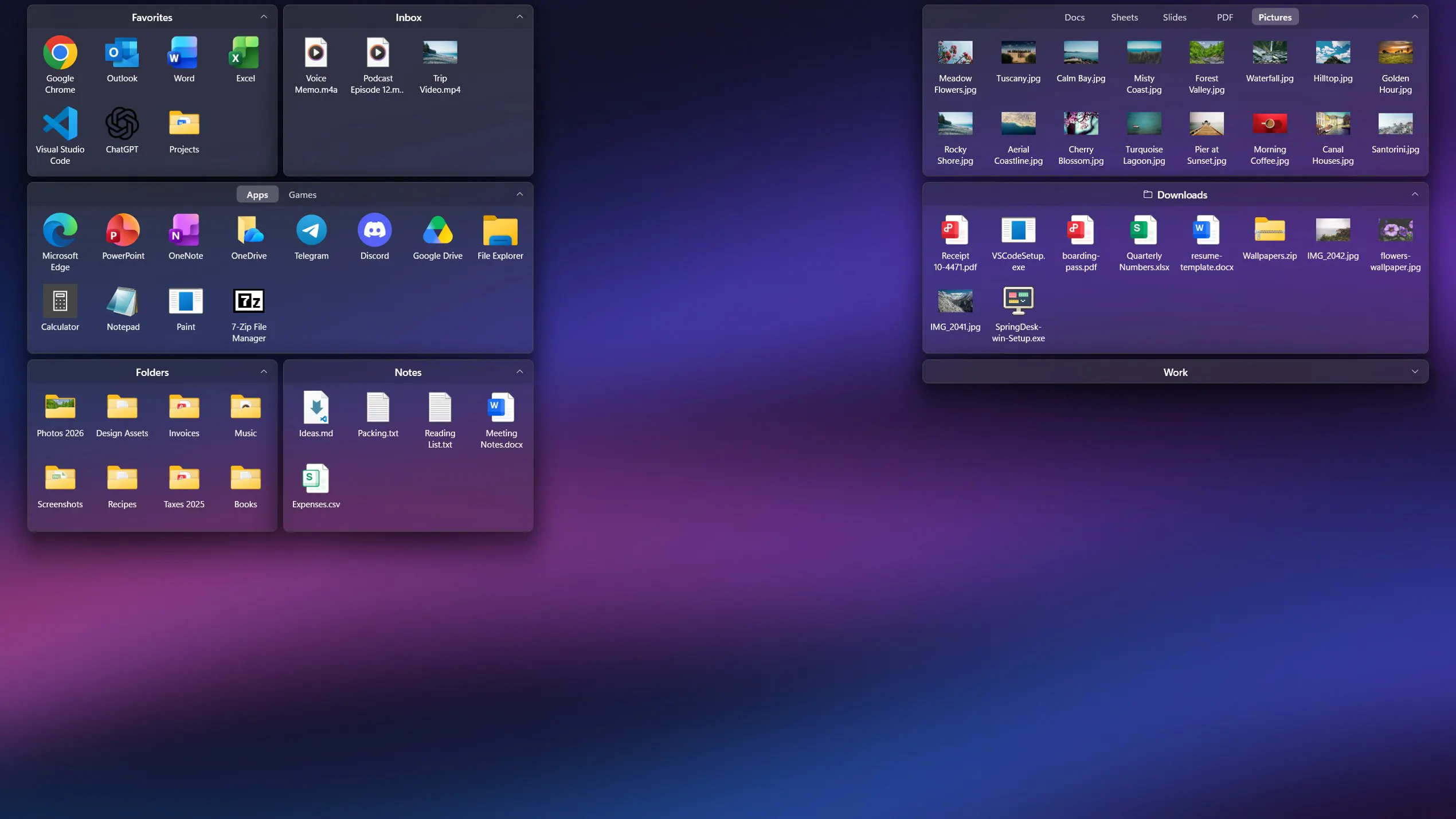Open Google Drive icon

point(437,230)
